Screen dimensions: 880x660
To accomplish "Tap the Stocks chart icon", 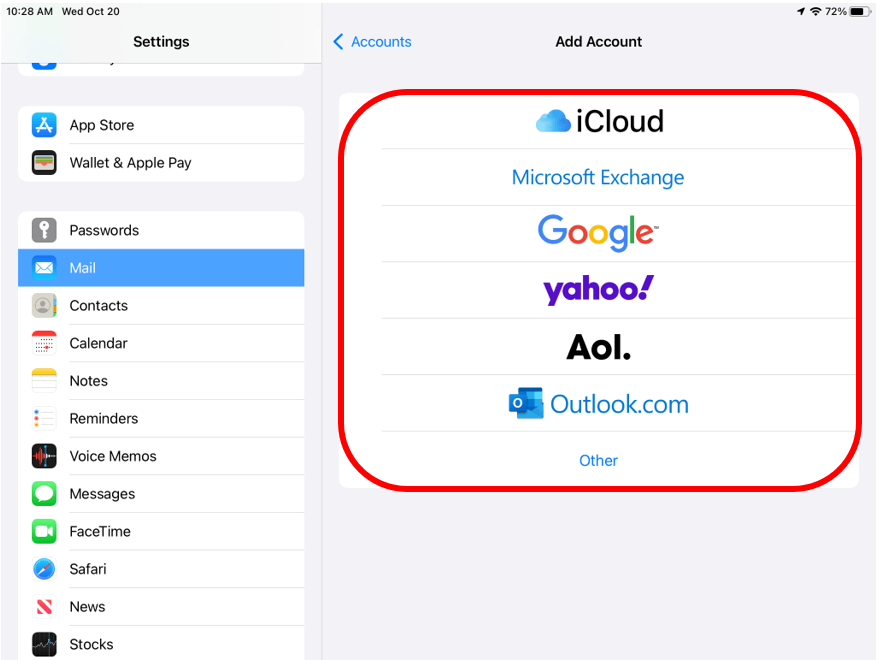I will pyautogui.click(x=44, y=644).
